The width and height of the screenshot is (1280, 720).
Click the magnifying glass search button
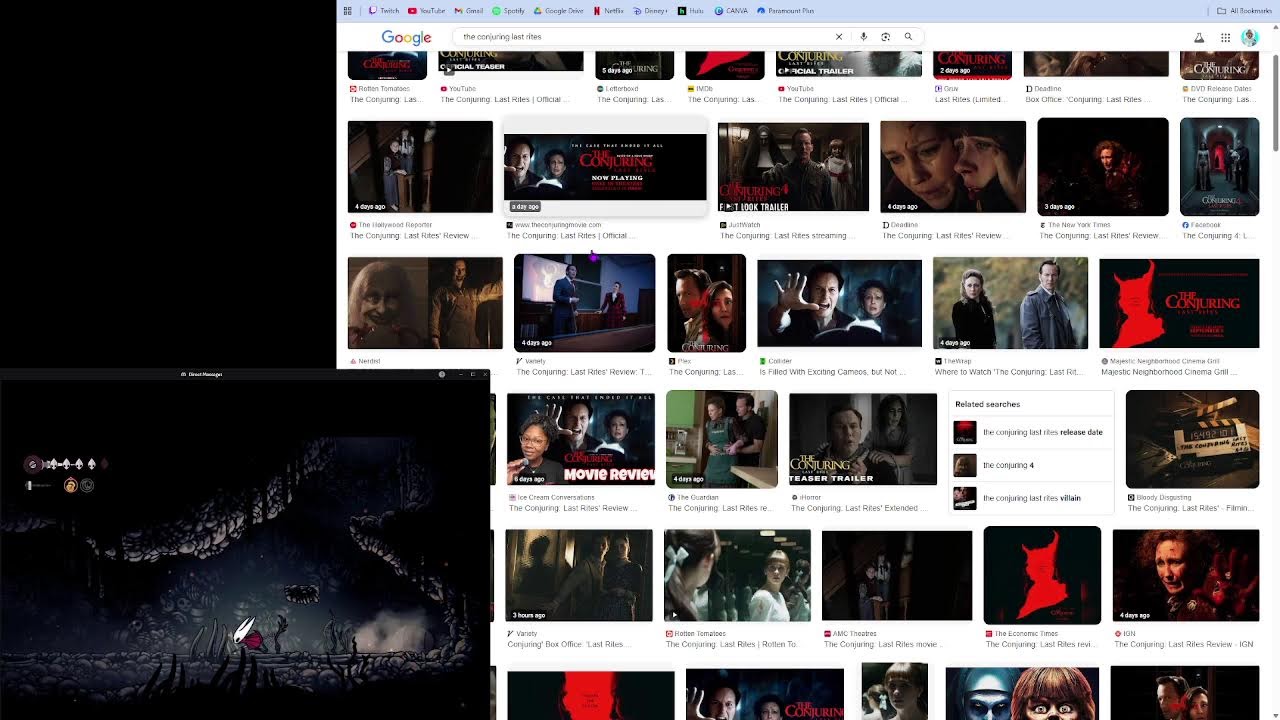(908, 37)
